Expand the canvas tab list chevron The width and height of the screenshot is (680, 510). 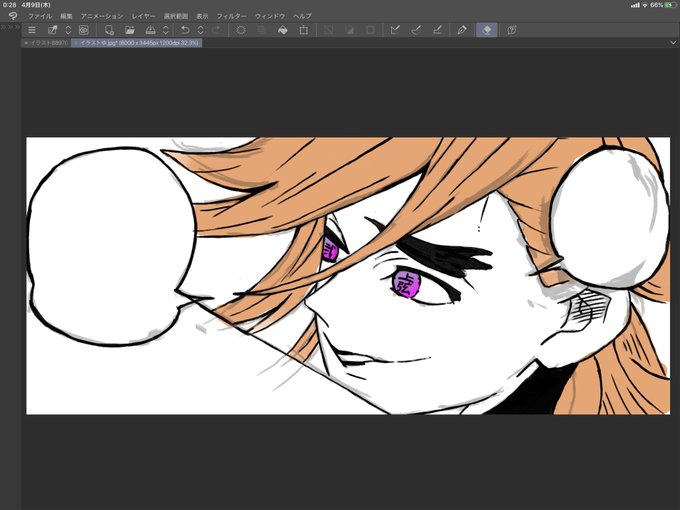coord(673,43)
